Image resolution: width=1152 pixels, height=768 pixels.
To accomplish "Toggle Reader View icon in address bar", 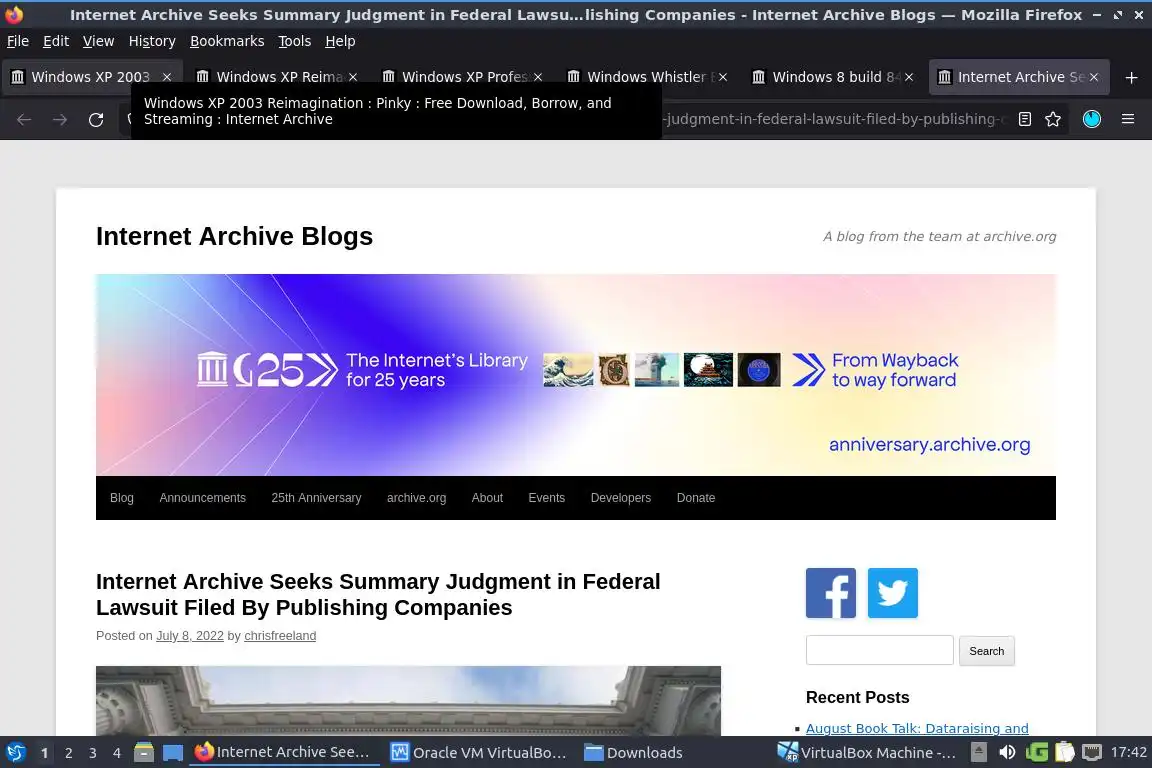I will pos(1025,119).
